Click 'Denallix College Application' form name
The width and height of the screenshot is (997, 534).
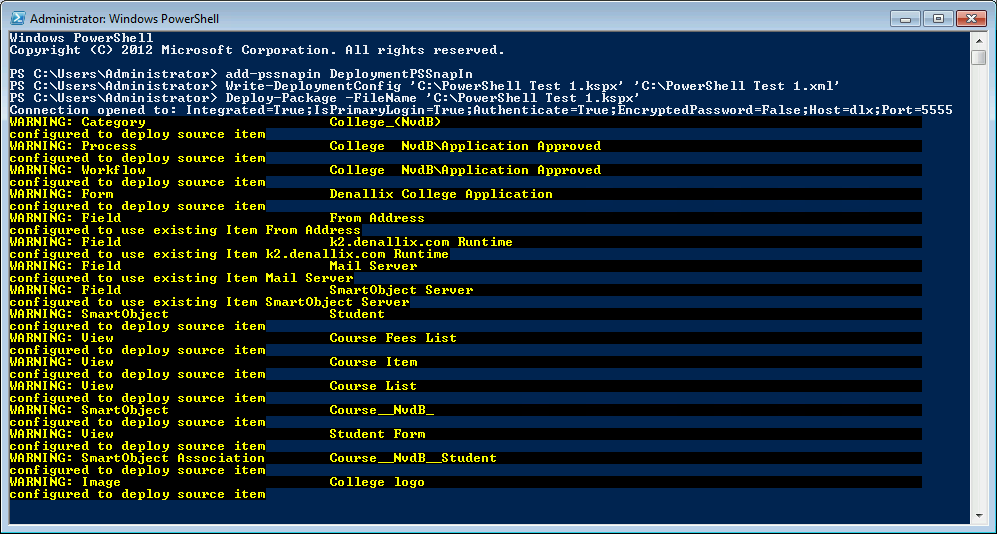pyautogui.click(x=440, y=194)
